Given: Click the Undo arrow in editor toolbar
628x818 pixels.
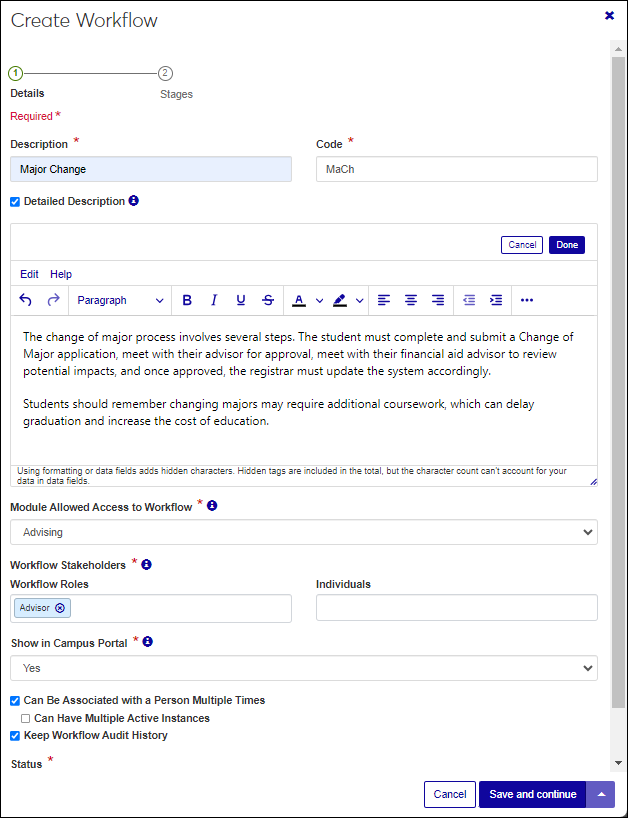Looking at the screenshot, I should point(26,300).
